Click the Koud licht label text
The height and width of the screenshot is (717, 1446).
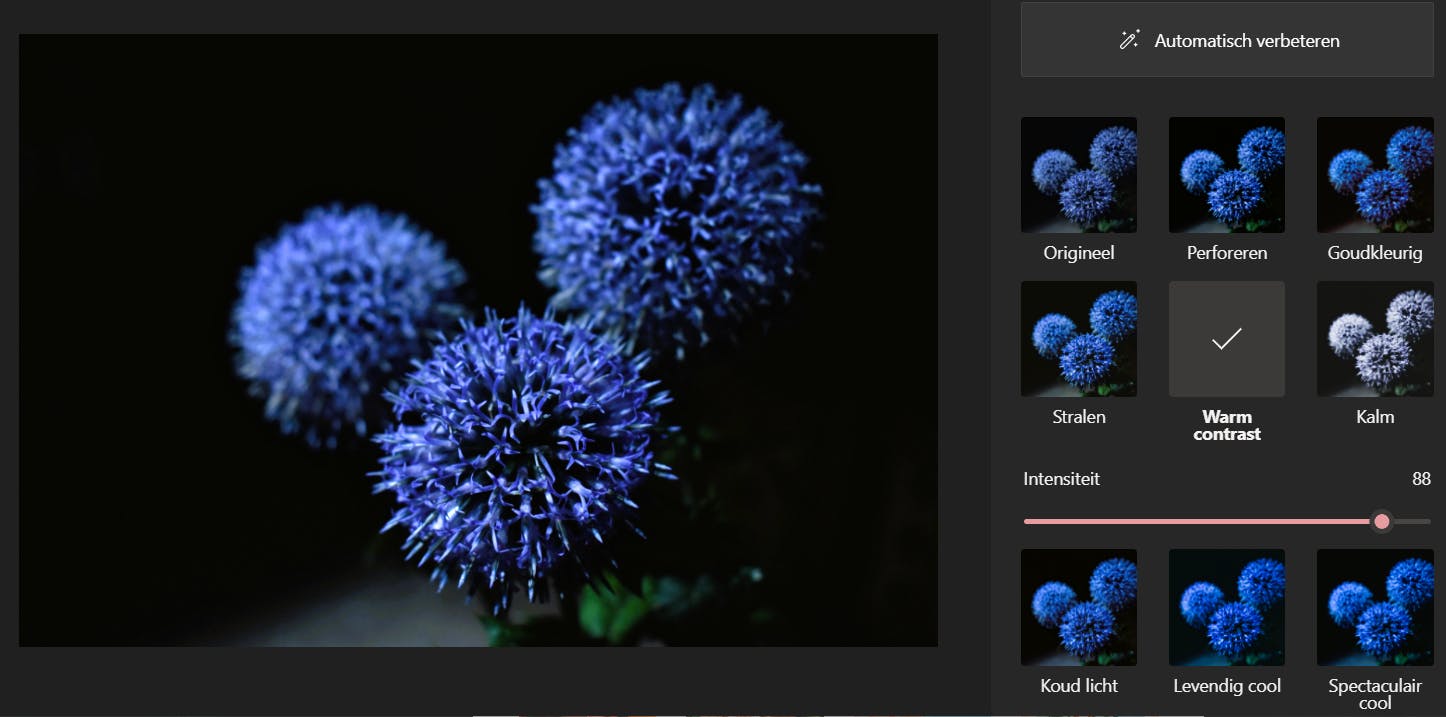pos(1079,685)
